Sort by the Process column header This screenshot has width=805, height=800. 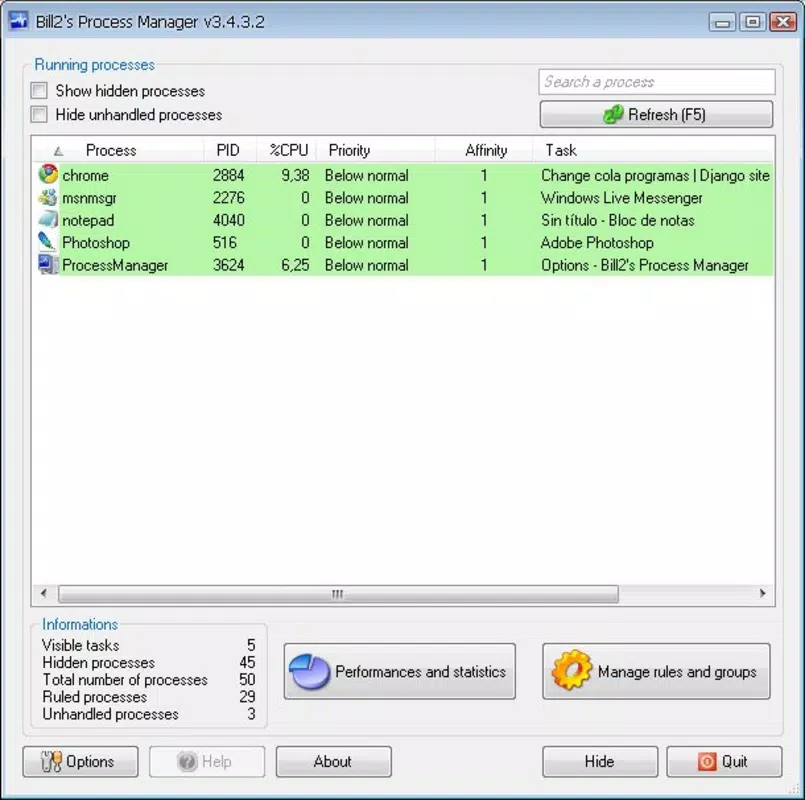[x=118, y=150]
